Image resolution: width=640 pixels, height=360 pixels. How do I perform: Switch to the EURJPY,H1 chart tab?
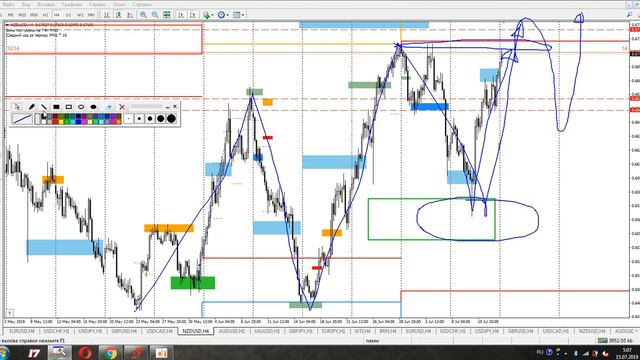(x=333, y=331)
